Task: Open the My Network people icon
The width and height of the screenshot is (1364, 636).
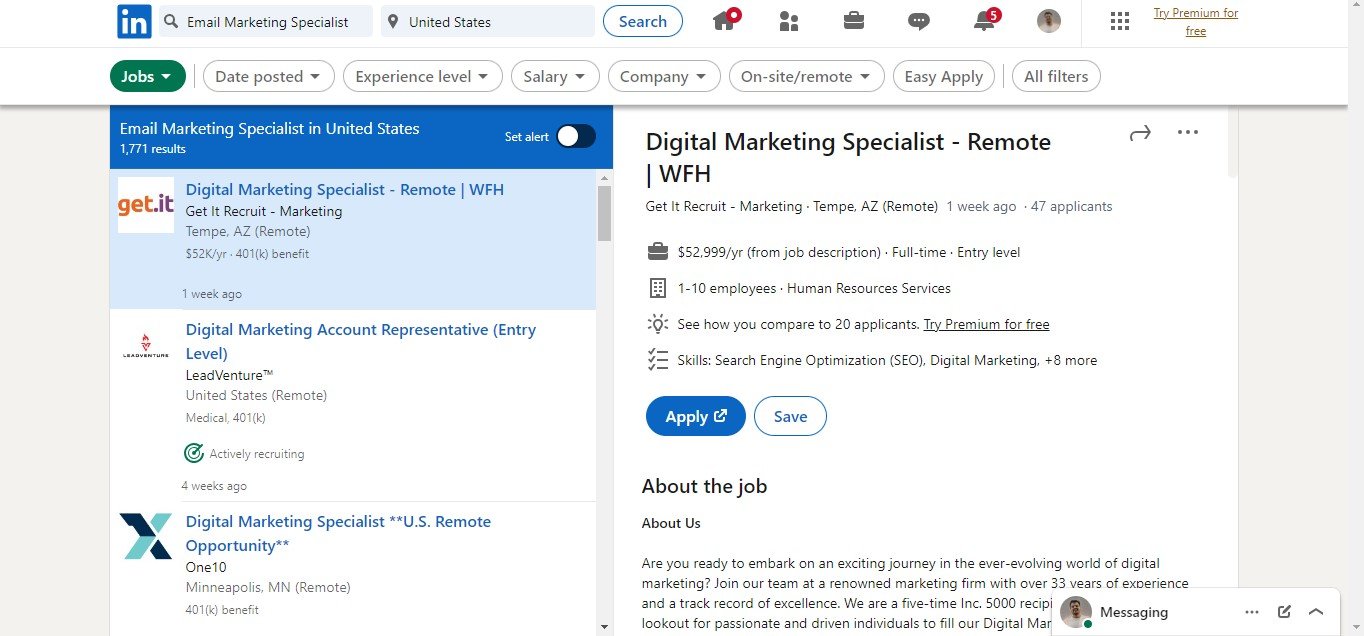Action: click(789, 21)
